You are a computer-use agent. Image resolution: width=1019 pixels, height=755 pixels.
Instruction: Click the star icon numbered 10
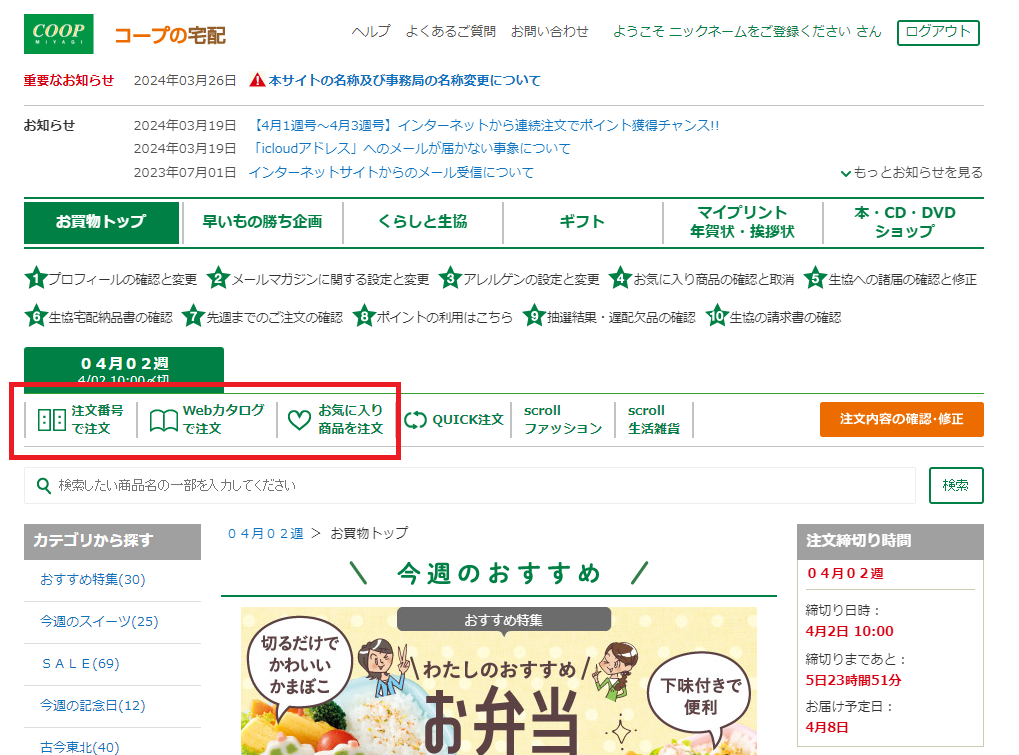[x=716, y=316]
